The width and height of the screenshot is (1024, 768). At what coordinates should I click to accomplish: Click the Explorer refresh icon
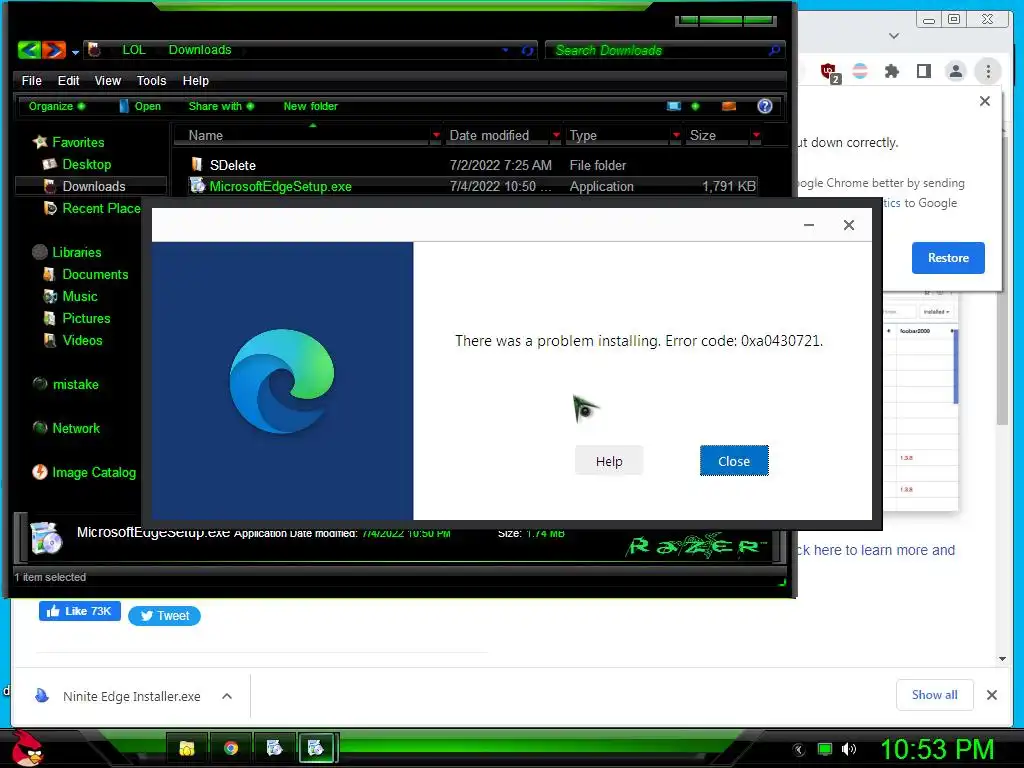[527, 50]
